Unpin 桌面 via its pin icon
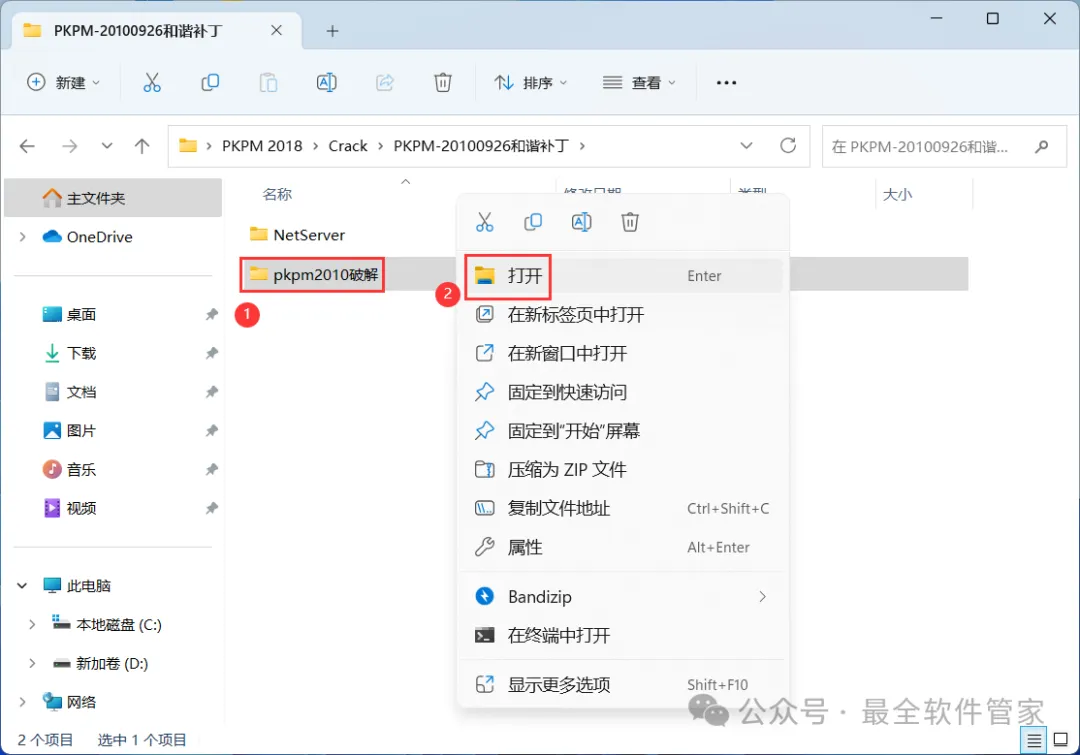 point(211,314)
